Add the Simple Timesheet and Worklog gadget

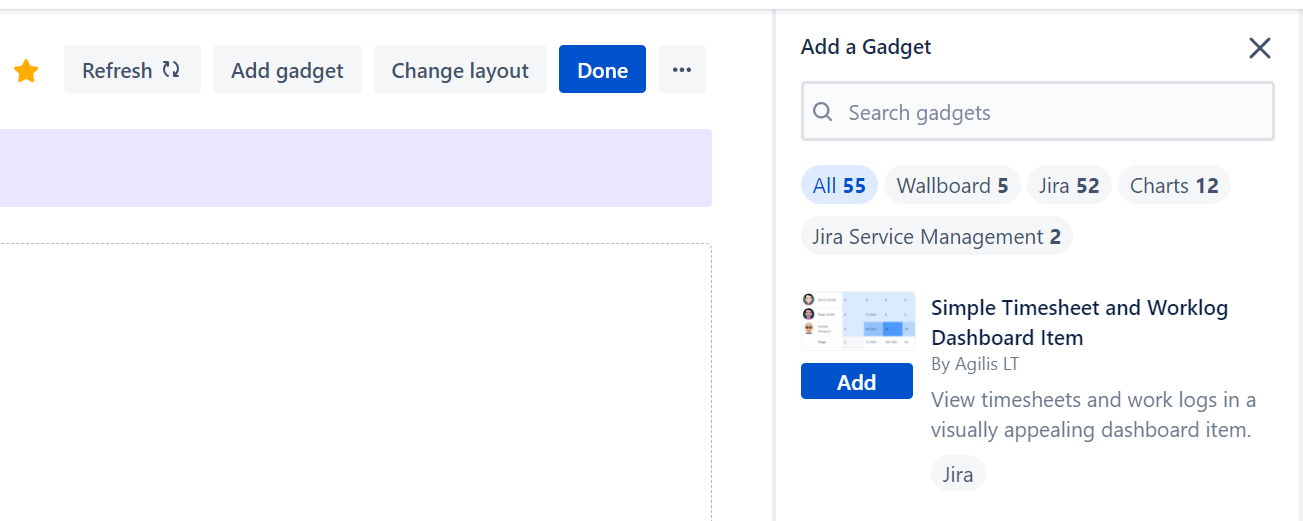point(857,382)
